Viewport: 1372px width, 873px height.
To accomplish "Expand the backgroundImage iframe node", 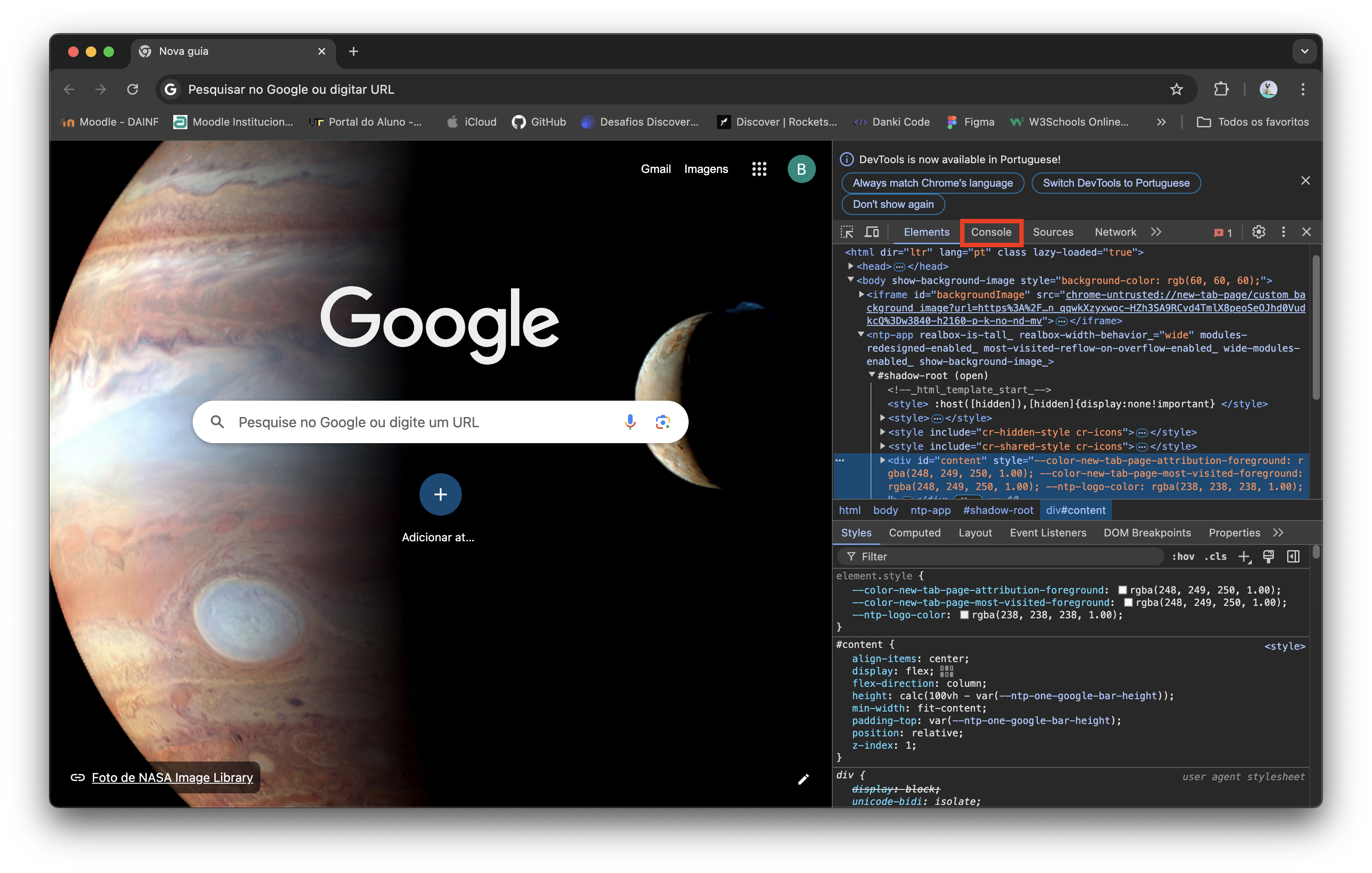I will pyautogui.click(x=861, y=295).
